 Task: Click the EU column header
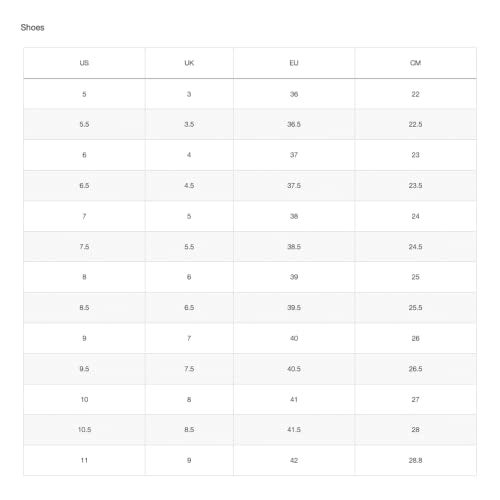tap(294, 63)
